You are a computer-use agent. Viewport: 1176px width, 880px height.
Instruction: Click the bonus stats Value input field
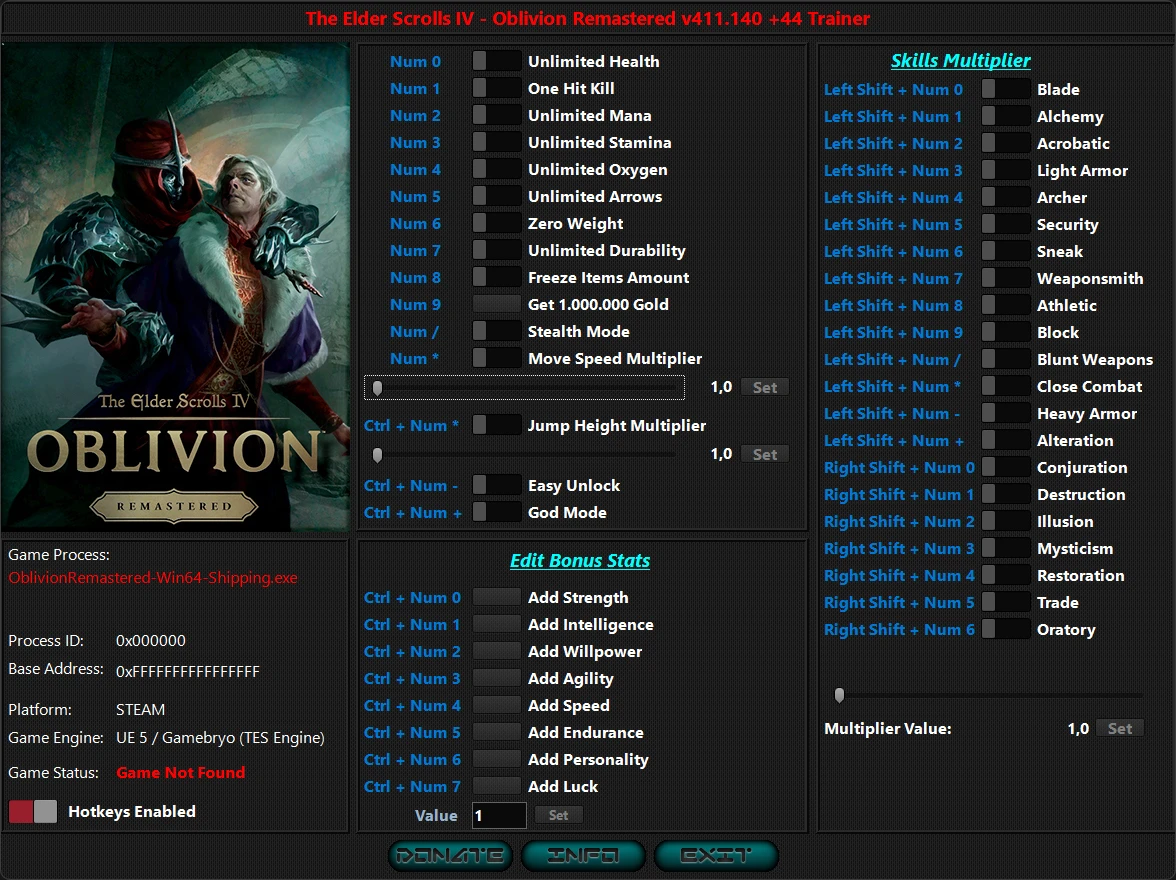coord(498,815)
